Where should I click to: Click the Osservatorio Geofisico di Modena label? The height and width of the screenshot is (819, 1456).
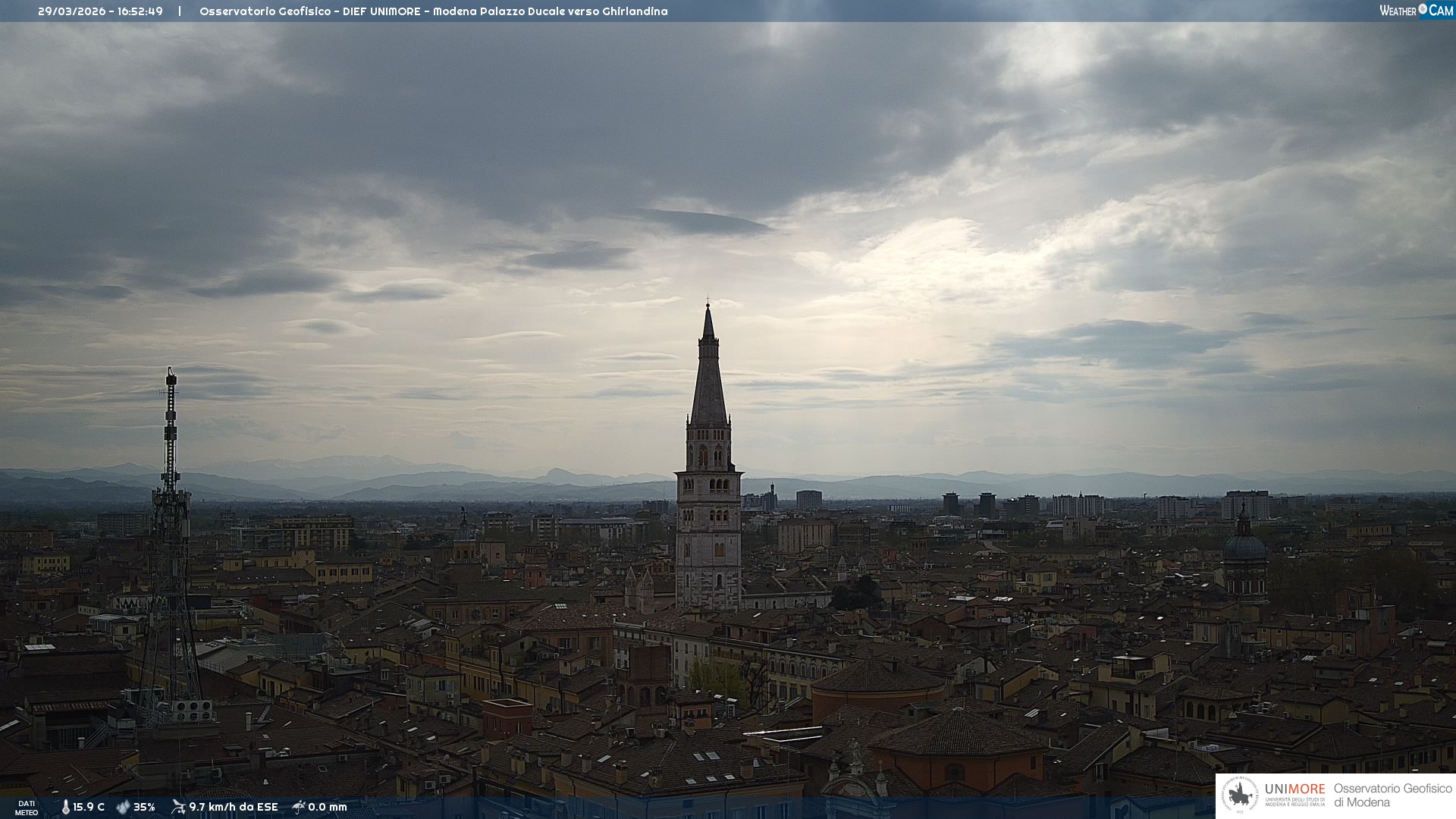[x=1392, y=795]
